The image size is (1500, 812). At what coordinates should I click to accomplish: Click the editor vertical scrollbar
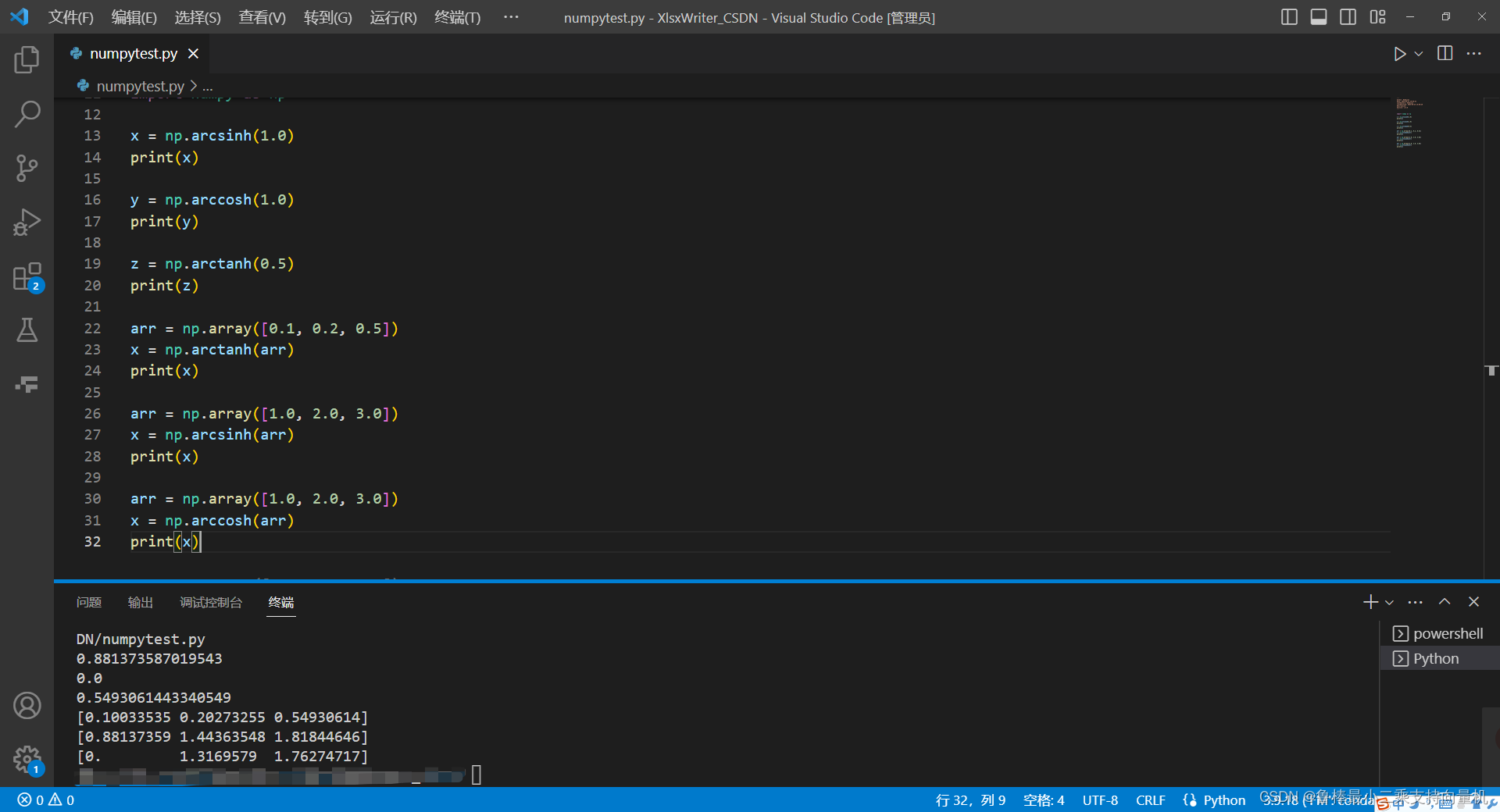[x=1491, y=338]
